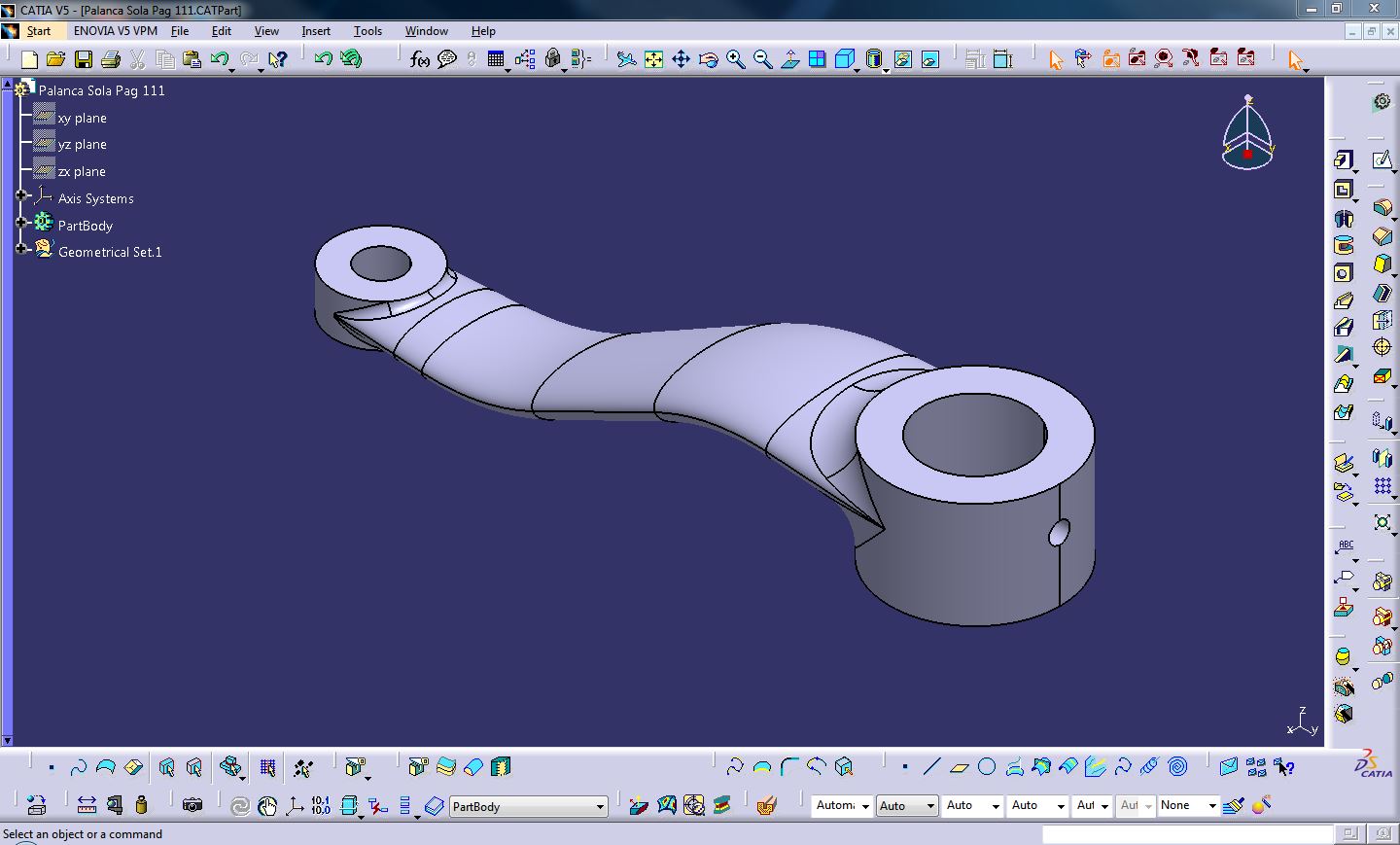Click the Line tool in bottom toolbar
Viewport: 1400px width, 845px height.
tap(931, 767)
